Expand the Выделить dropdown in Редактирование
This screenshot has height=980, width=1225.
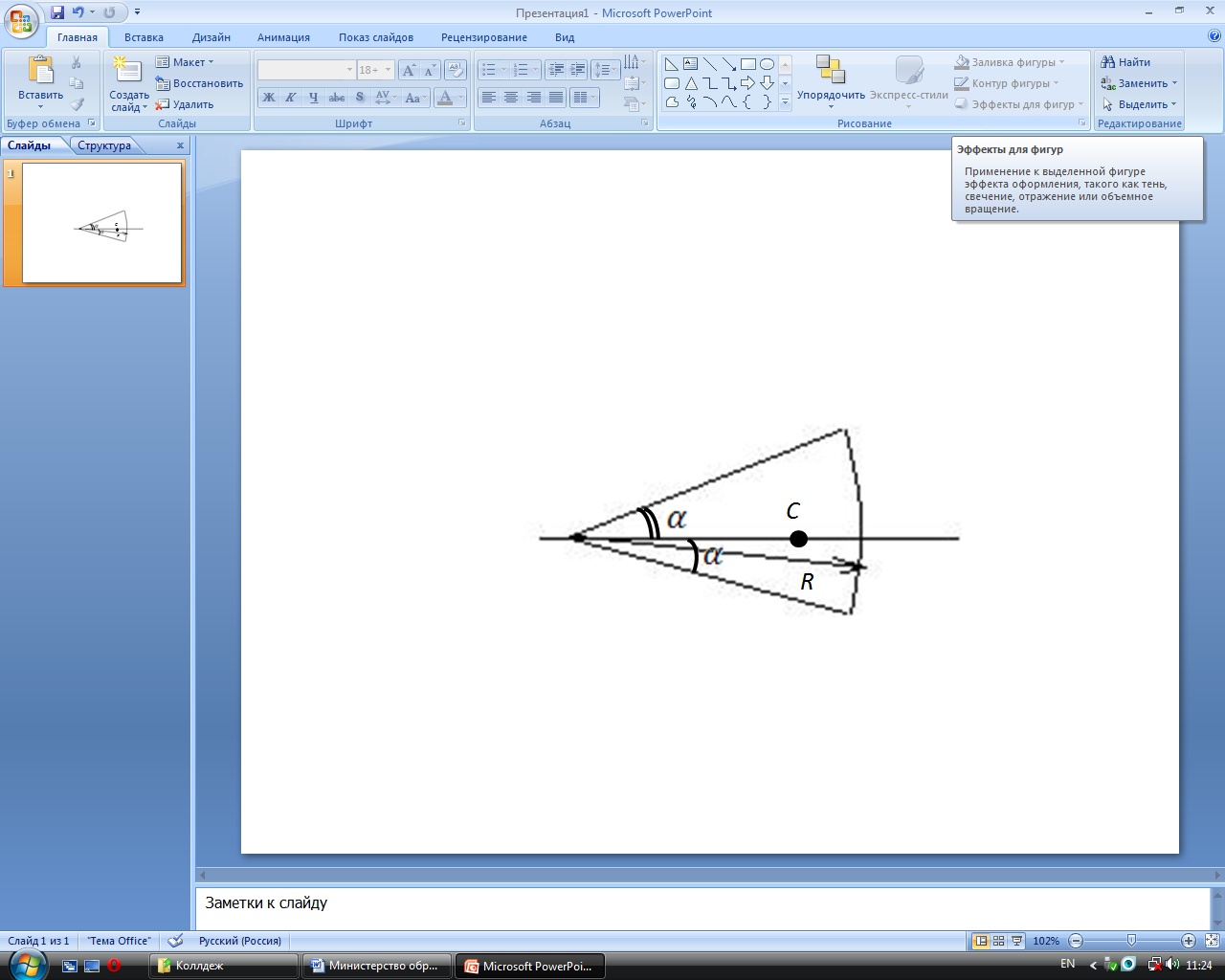coord(1139,104)
